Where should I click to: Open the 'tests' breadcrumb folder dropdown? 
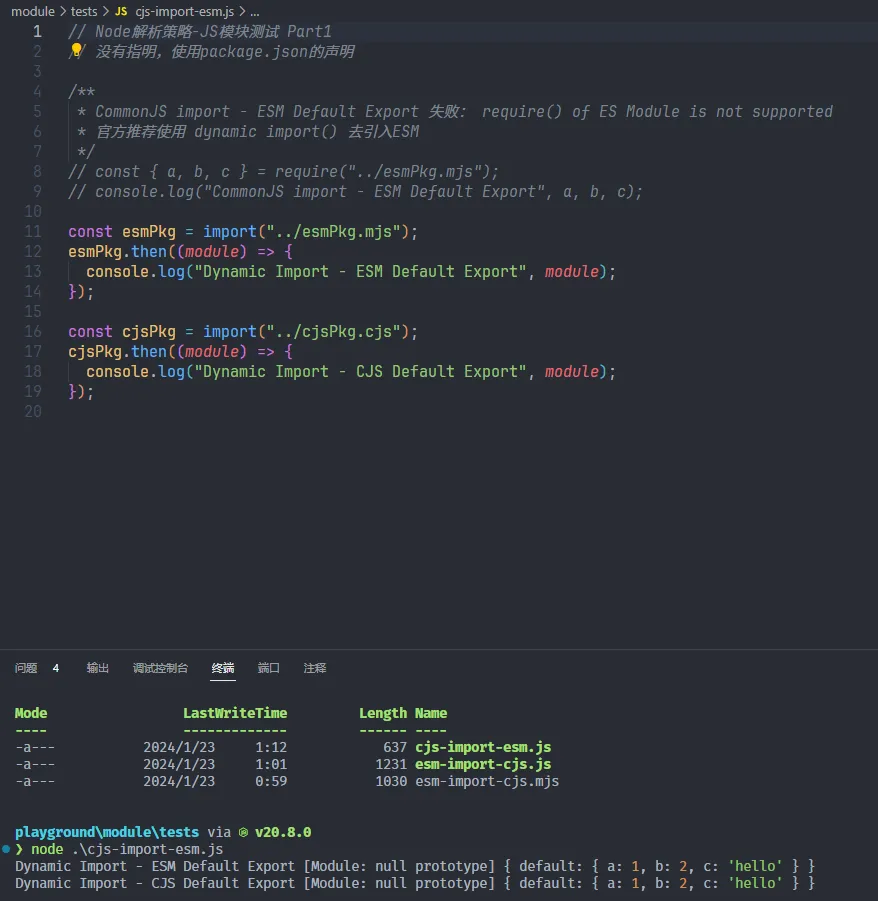[x=84, y=11]
